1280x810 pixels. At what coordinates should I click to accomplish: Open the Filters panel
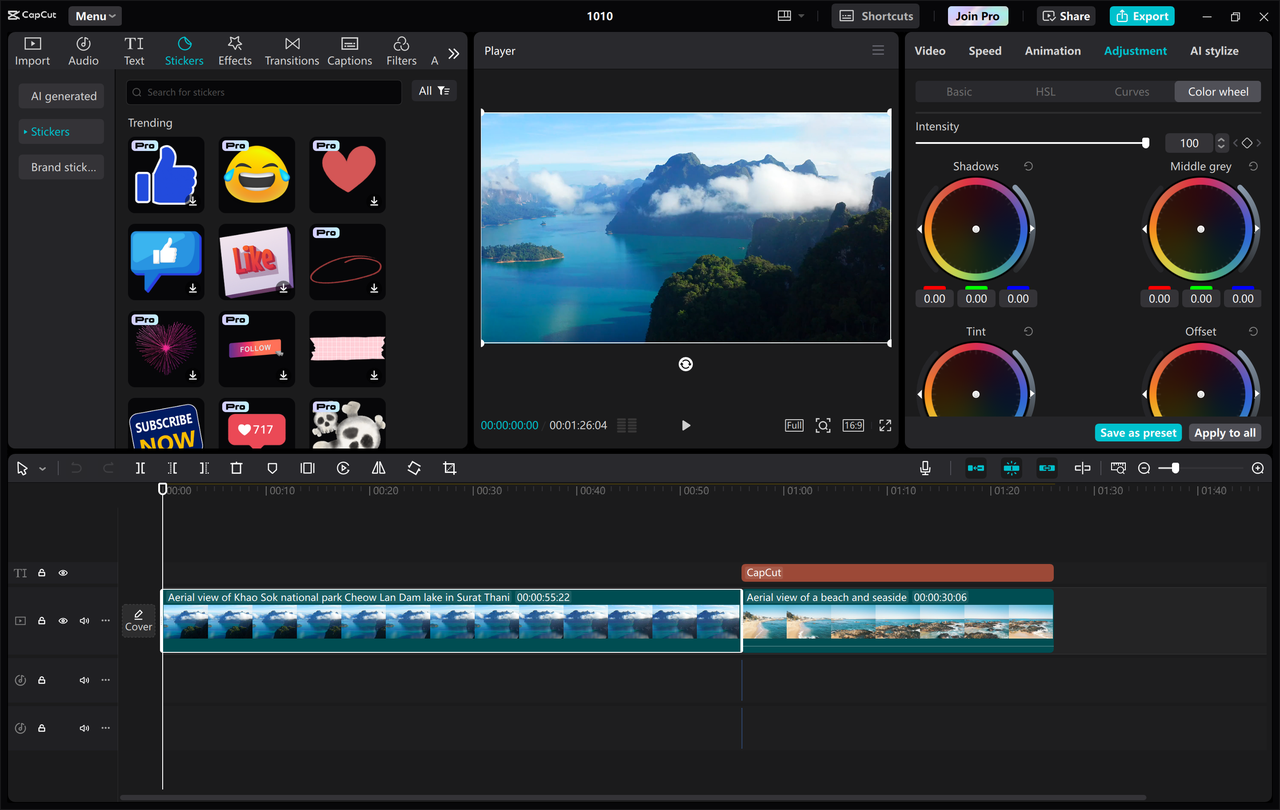(401, 51)
